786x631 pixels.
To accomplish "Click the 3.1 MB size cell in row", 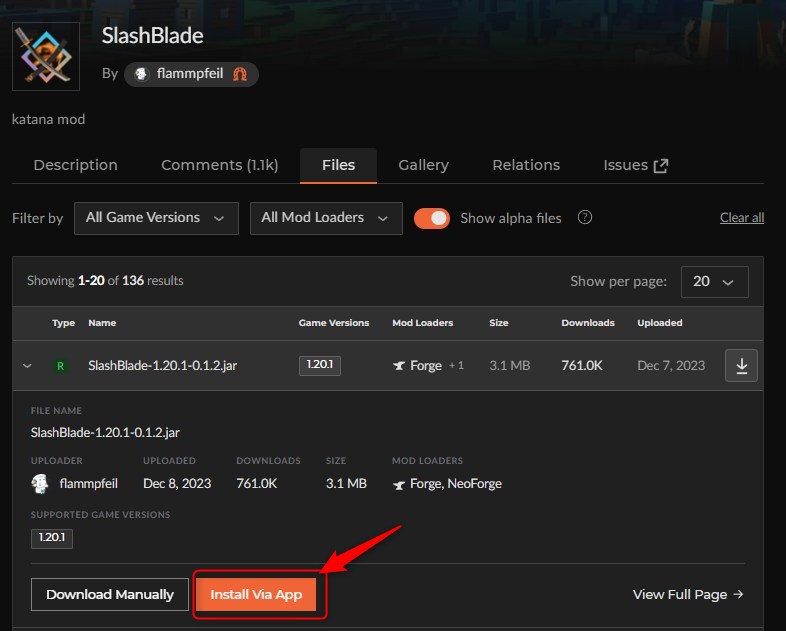I will (509, 365).
